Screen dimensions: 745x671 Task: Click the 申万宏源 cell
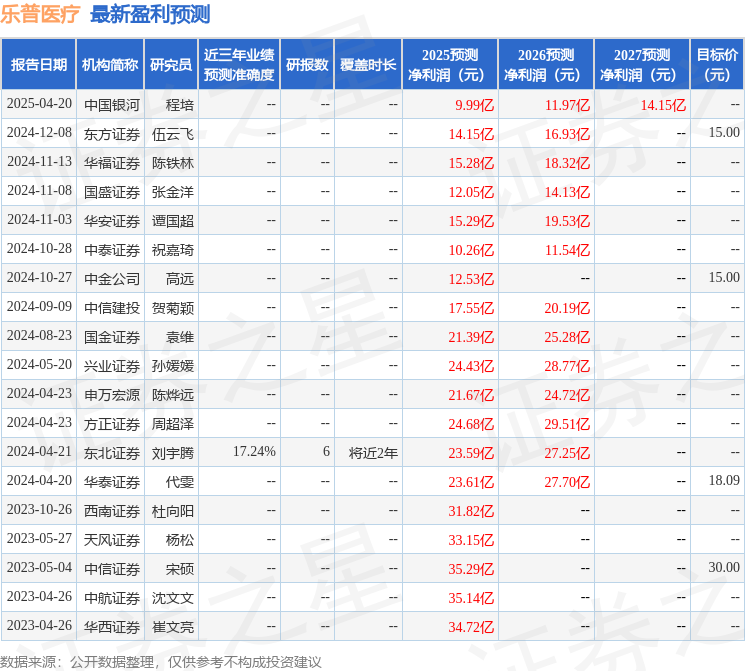112,395
